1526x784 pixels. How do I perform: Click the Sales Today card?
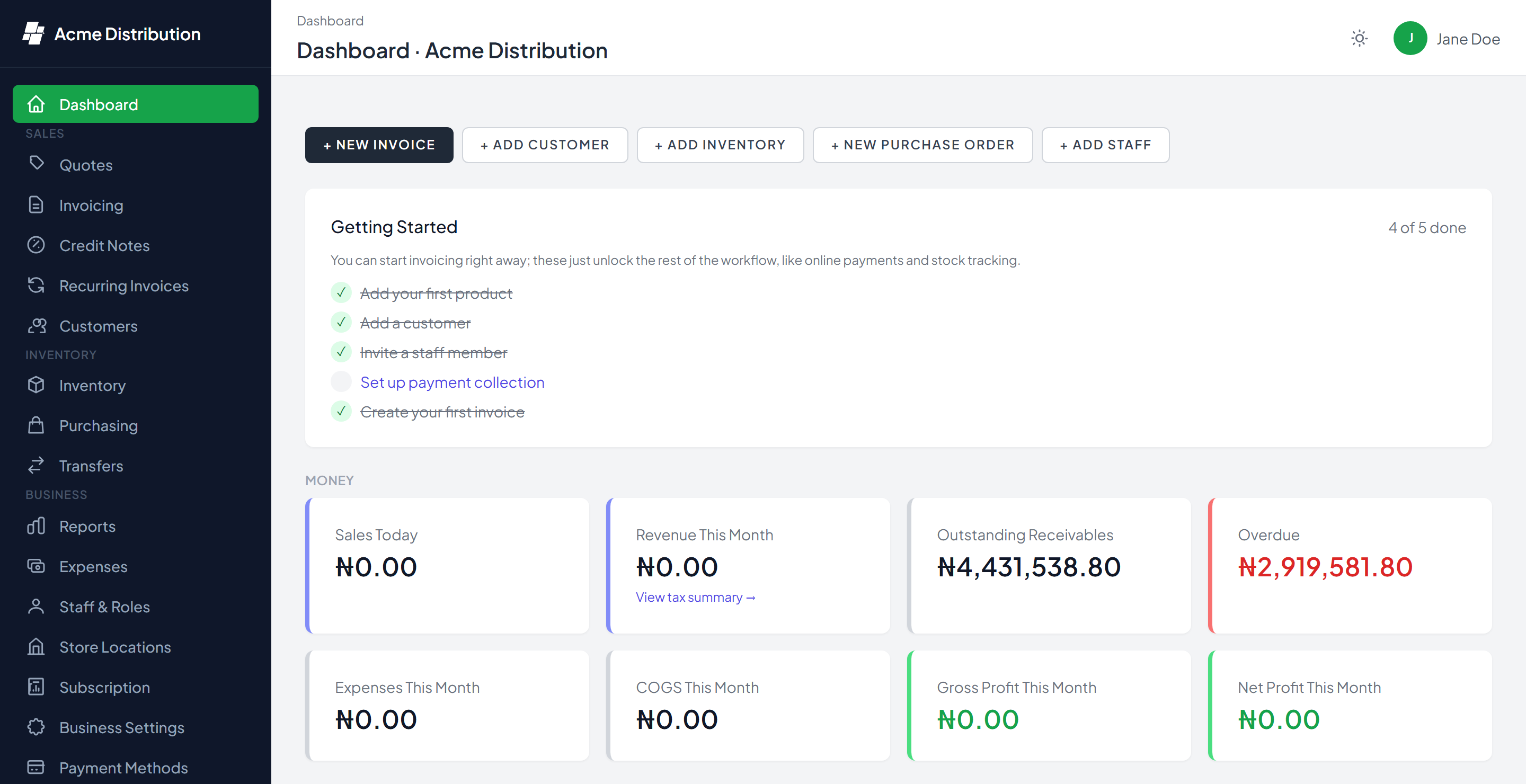pos(447,566)
